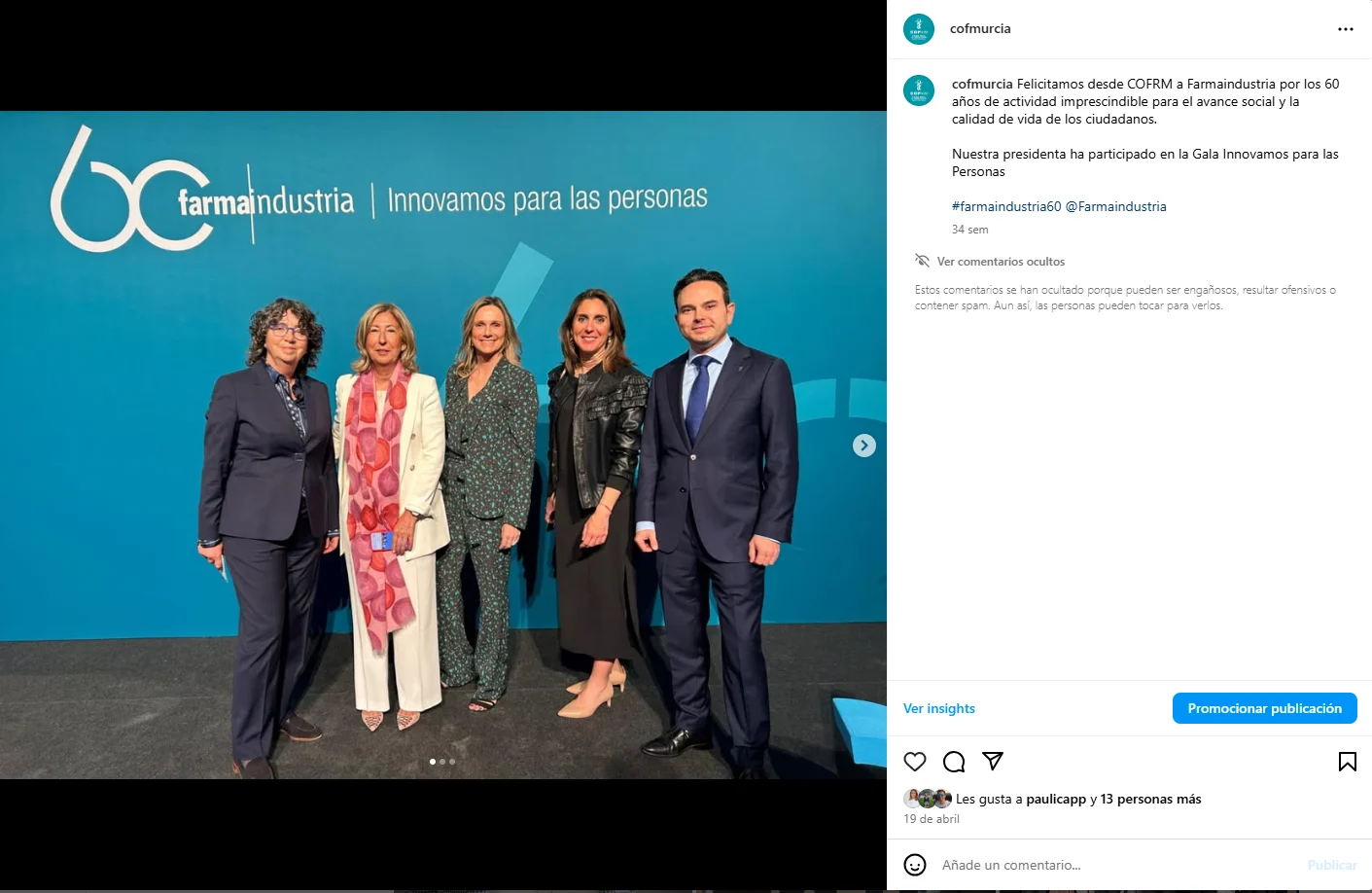Save the post with the bookmark icon
Image resolution: width=1372 pixels, height=893 pixels.
point(1348,762)
